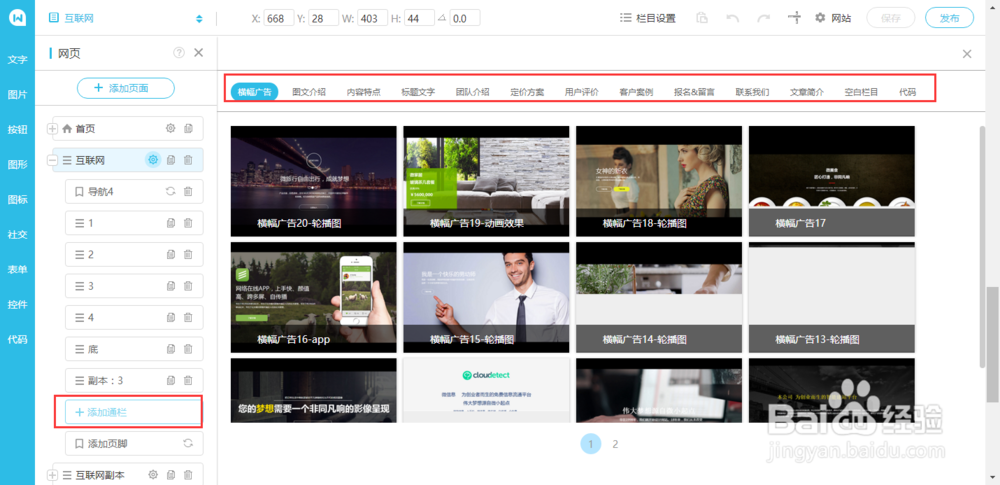The width and height of the screenshot is (1000, 485).
Task: Open settings gear for 互联网 page
Action: click(x=152, y=160)
